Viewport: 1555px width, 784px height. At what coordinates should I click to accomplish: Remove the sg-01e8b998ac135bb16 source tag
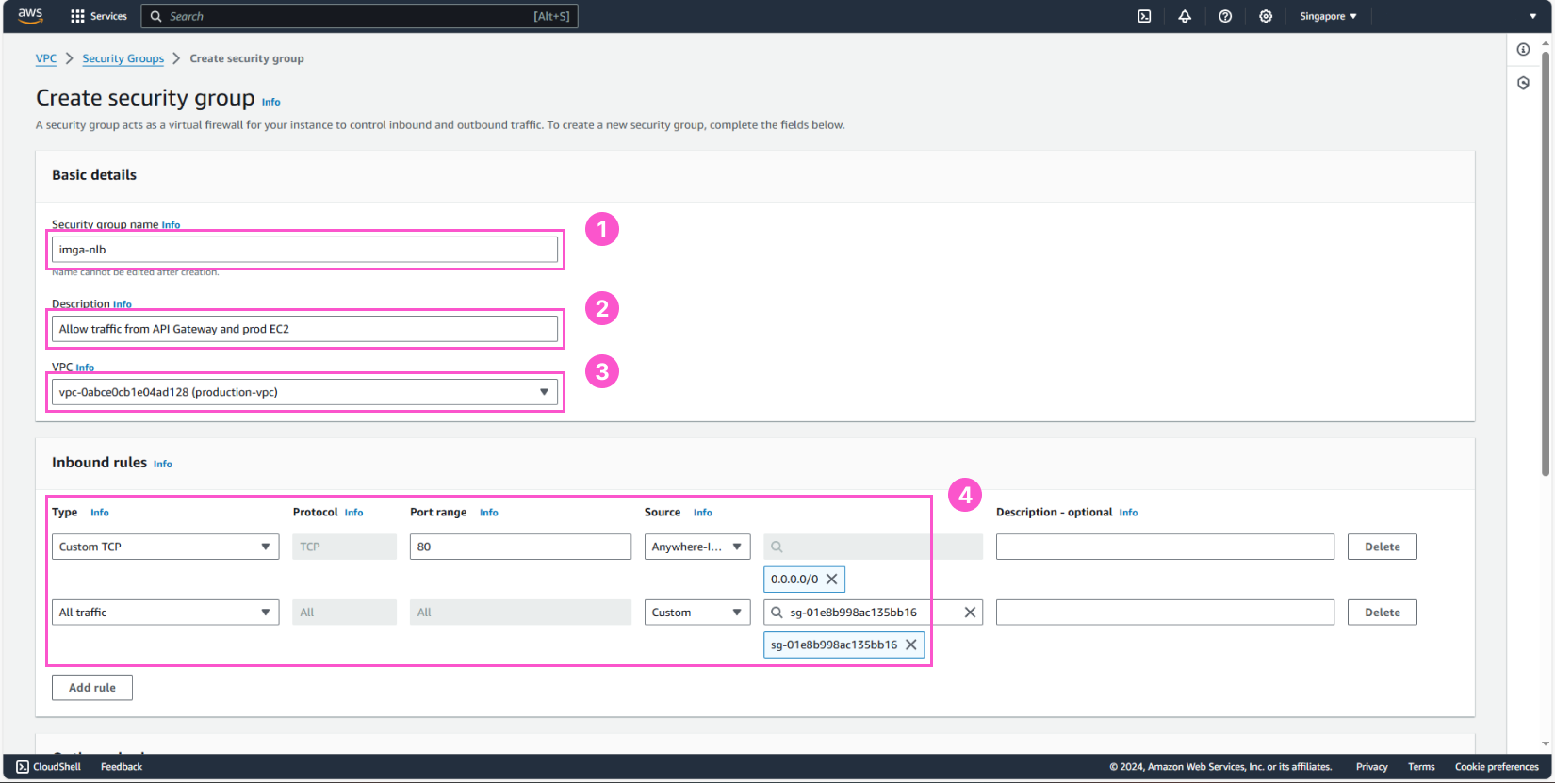[910, 645]
